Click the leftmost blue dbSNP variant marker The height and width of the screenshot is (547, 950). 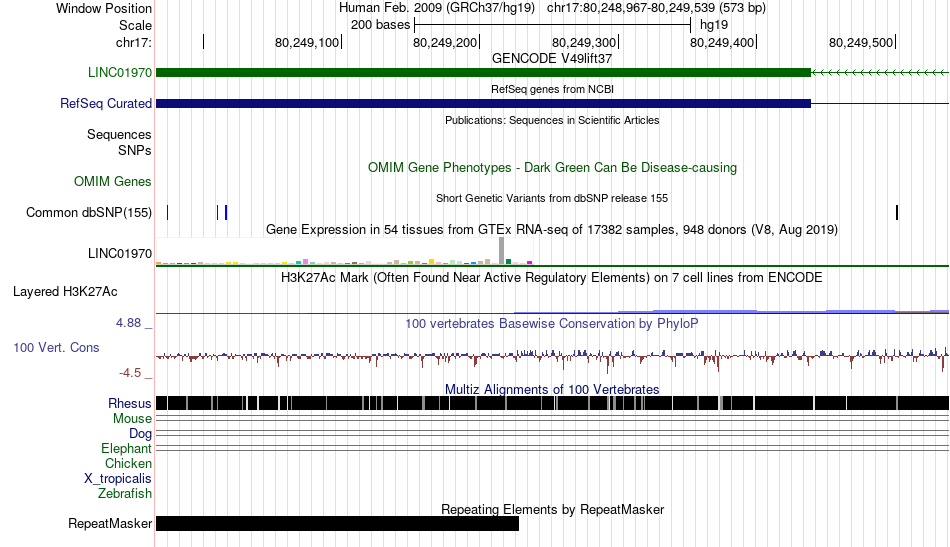168,213
